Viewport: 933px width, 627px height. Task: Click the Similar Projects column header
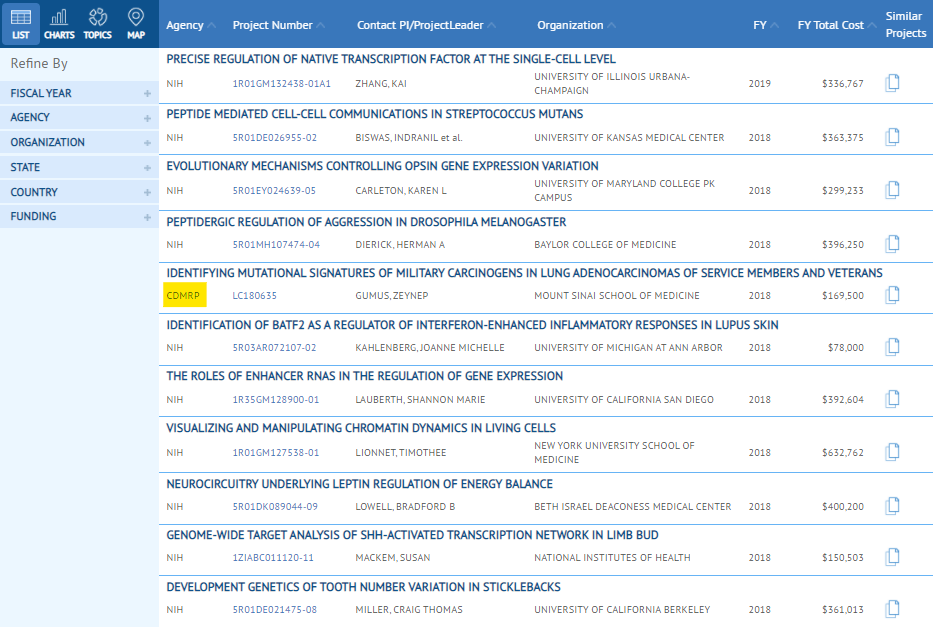point(906,24)
